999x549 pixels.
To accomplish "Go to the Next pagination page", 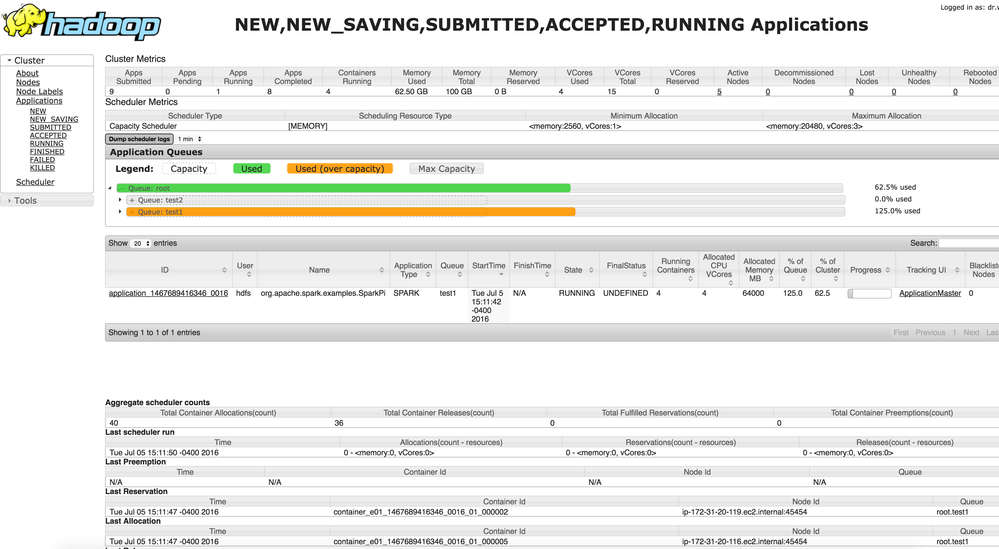I will pyautogui.click(x=971, y=332).
